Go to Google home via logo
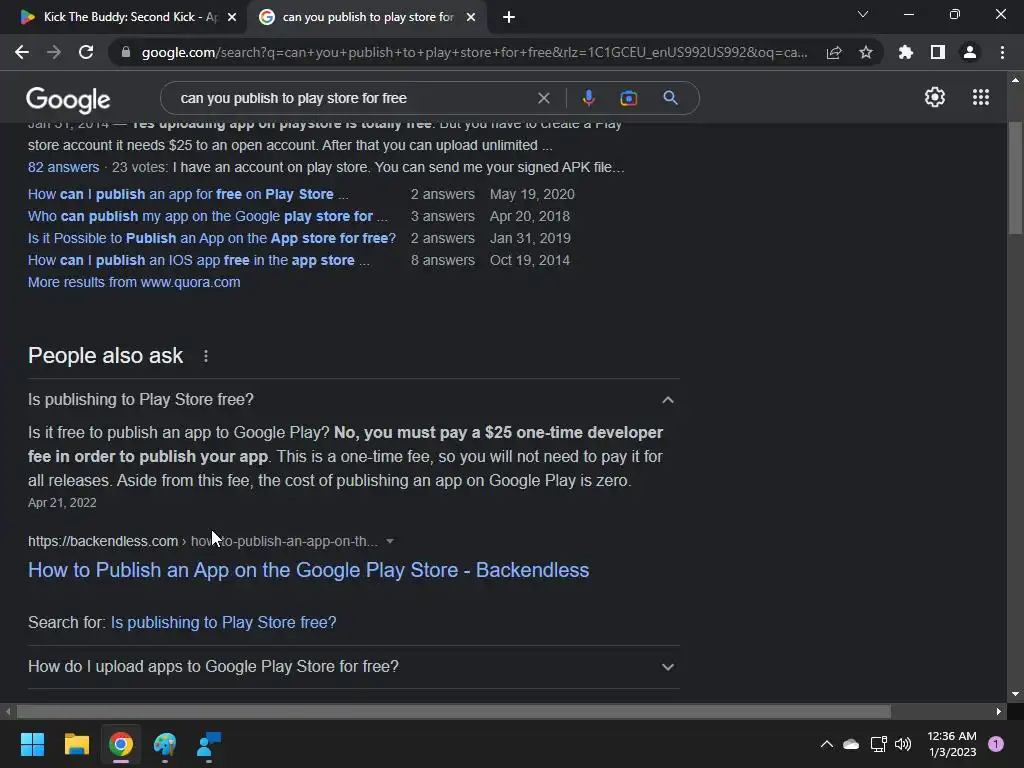Viewport: 1024px width, 768px height. (x=68, y=100)
